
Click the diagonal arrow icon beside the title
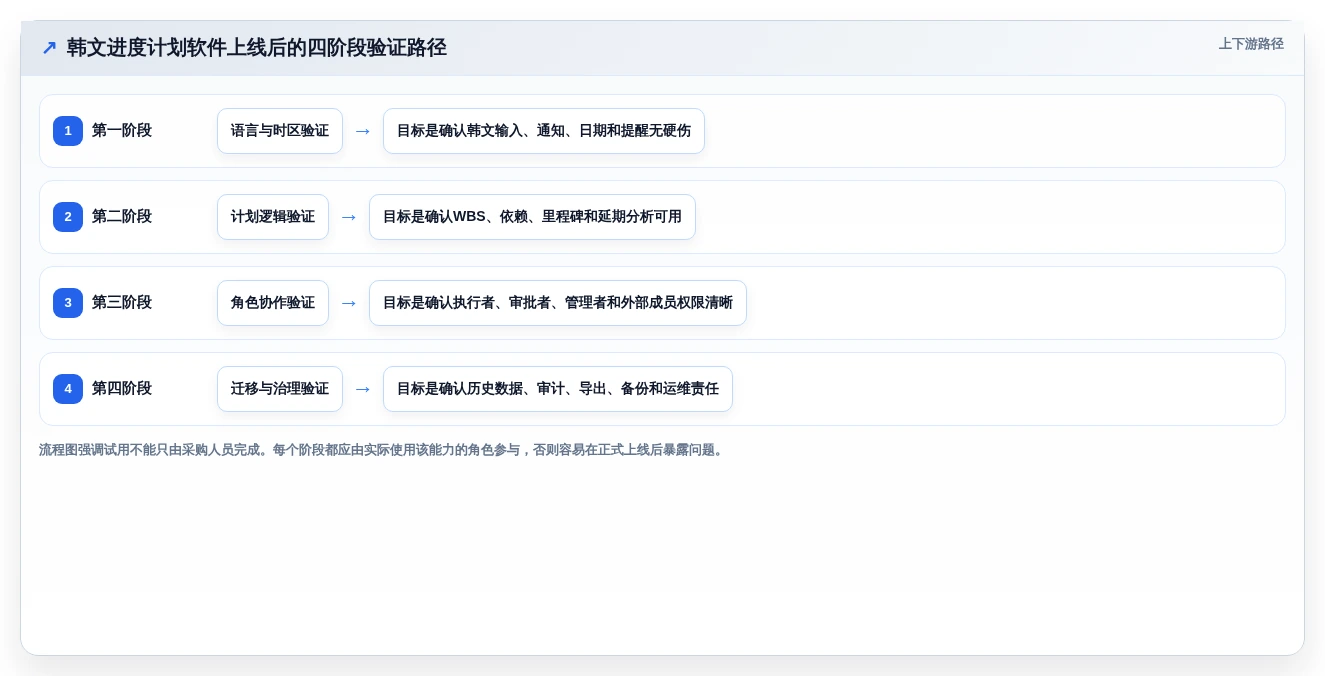click(49, 48)
